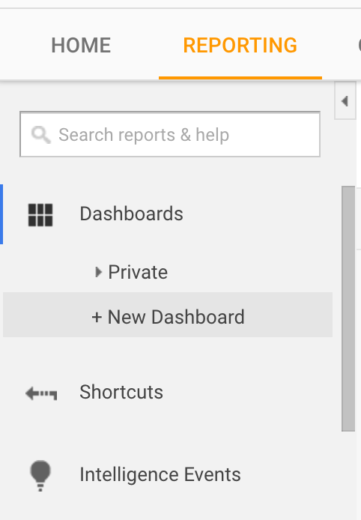Image resolution: width=361 pixels, height=520 pixels.
Task: Expand the Private dashboards triangle
Action: click(x=98, y=272)
